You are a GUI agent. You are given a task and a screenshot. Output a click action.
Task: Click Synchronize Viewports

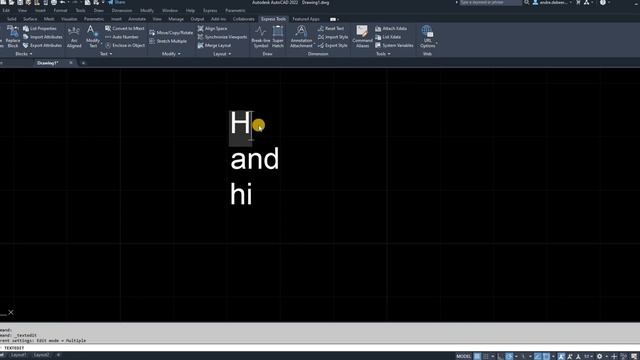(x=222, y=37)
